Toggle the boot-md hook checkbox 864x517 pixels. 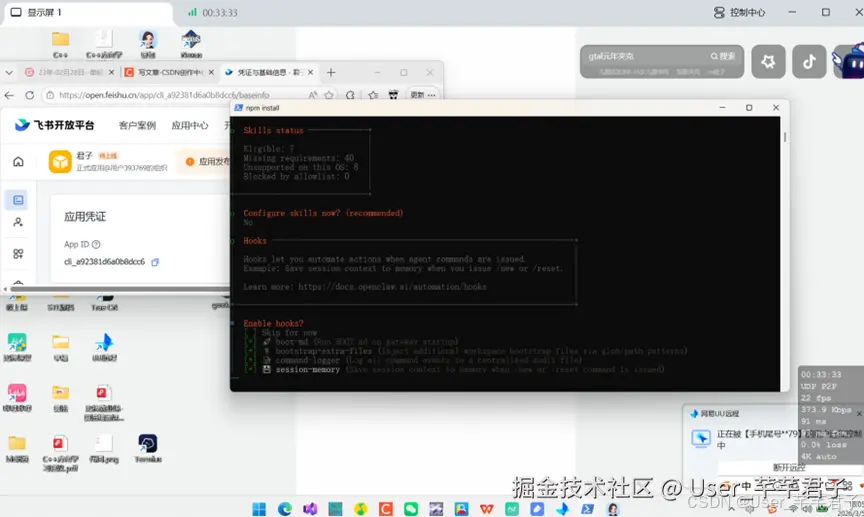pyautogui.click(x=250, y=342)
